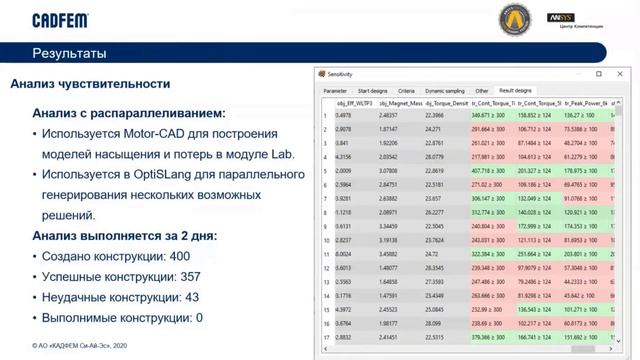Click the vertical scrollbar thumb
This screenshot has height=360, width=640.
point(618,111)
